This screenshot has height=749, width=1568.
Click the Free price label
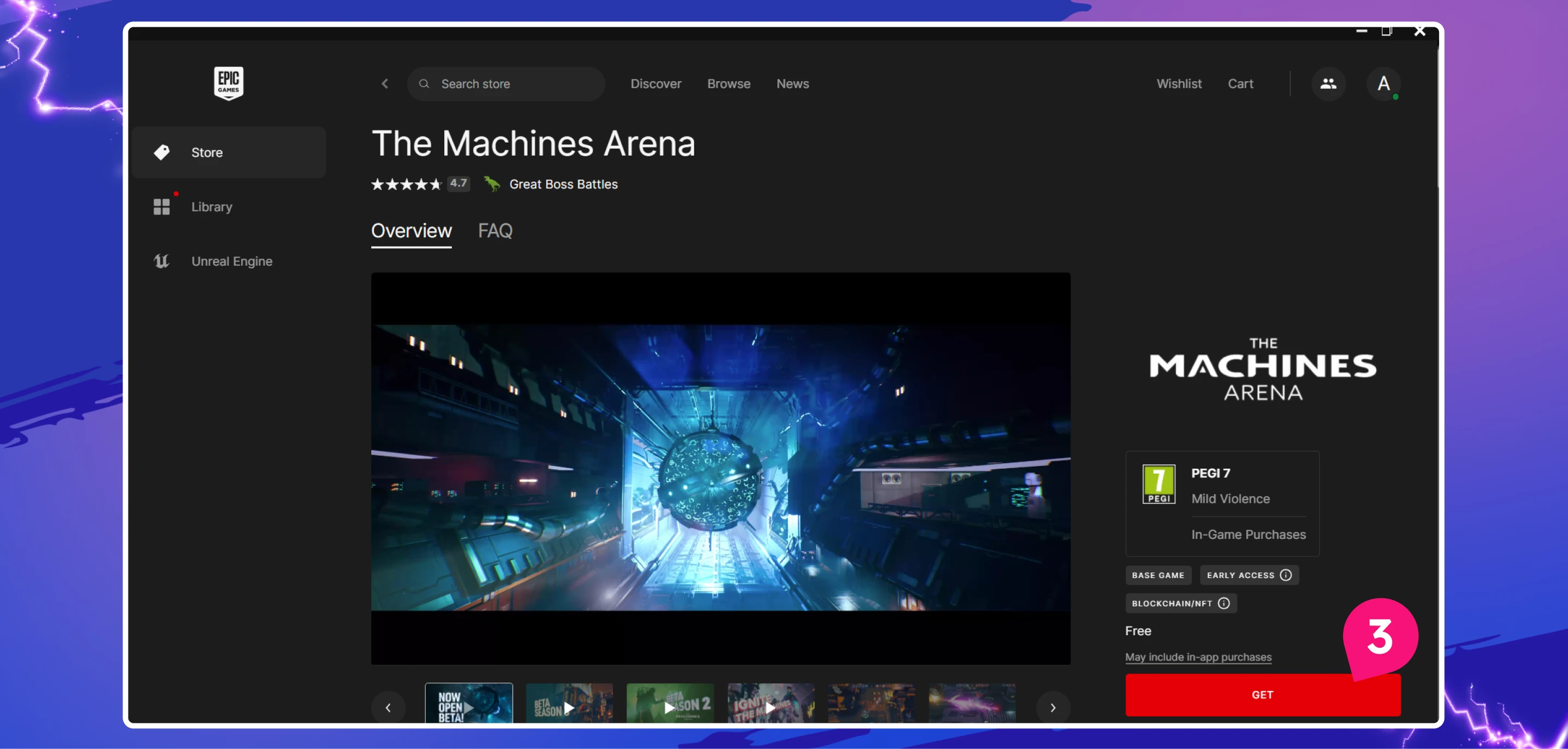click(1138, 630)
